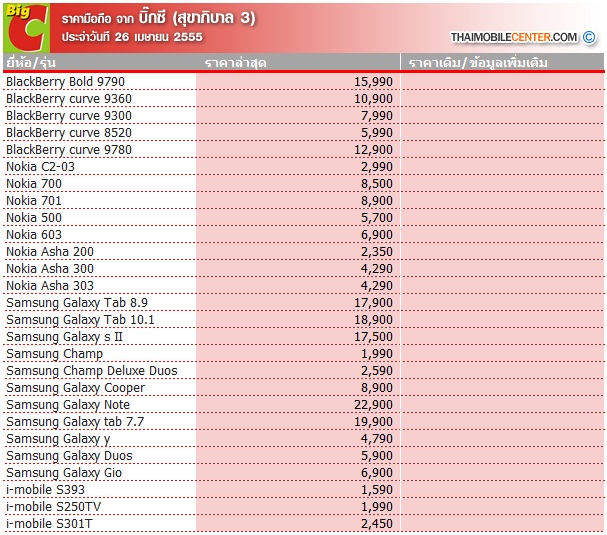Select the Samsung Galaxy Cooper row name

pos(75,388)
